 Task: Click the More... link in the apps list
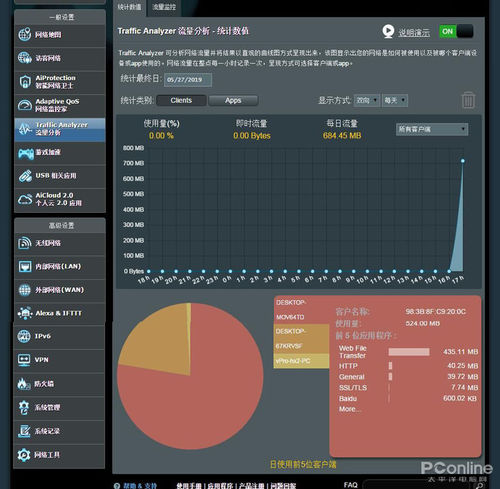click(349, 409)
